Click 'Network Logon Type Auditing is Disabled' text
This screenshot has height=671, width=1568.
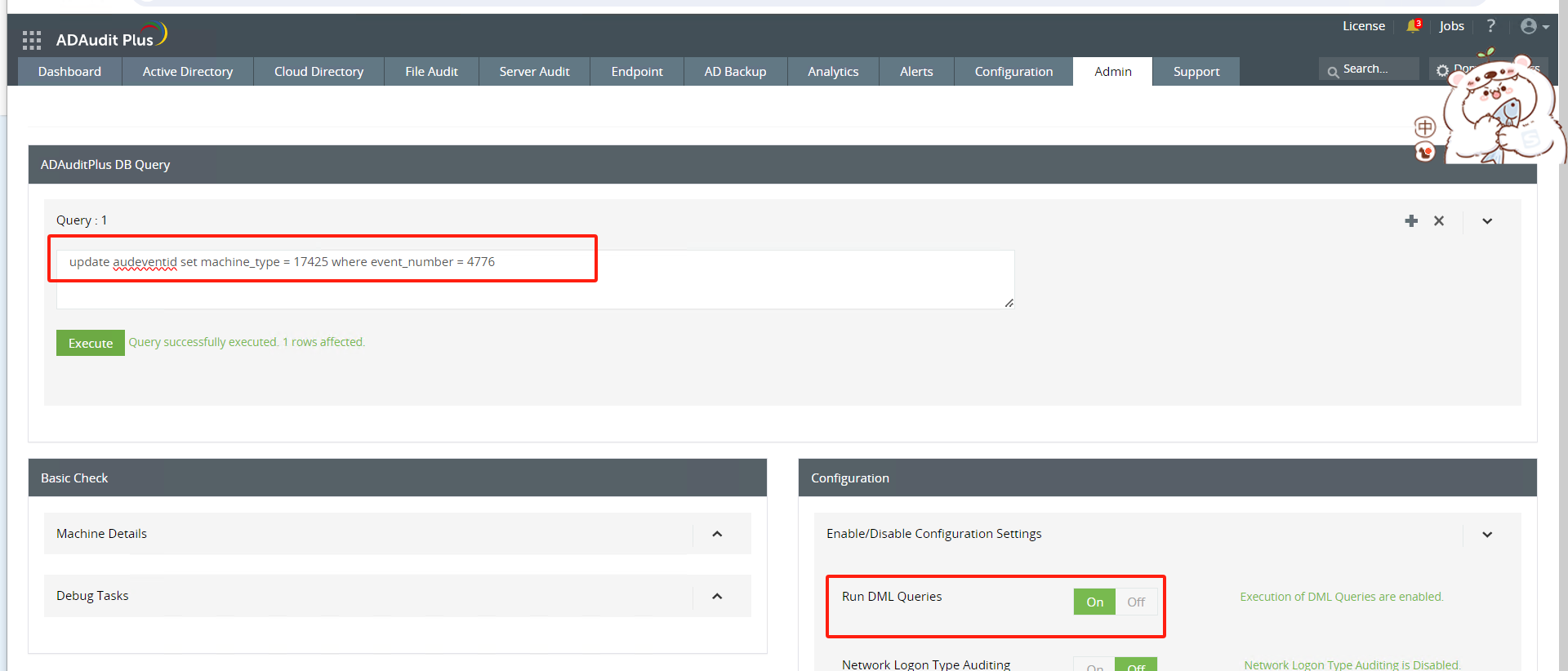pos(1352,664)
